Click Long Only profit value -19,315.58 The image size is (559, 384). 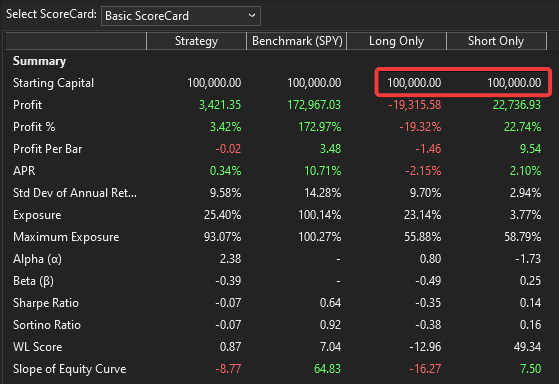tap(415, 105)
